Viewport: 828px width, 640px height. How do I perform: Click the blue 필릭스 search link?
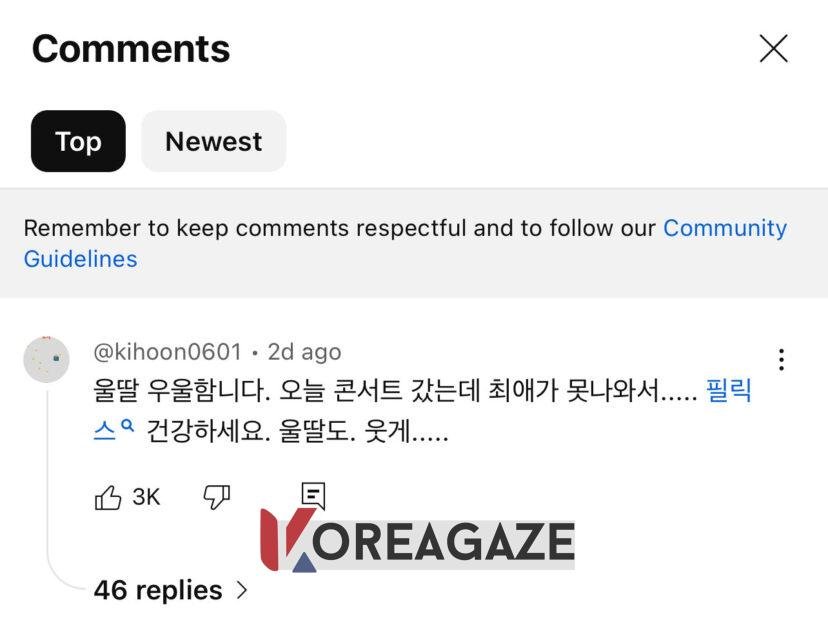(x=728, y=390)
